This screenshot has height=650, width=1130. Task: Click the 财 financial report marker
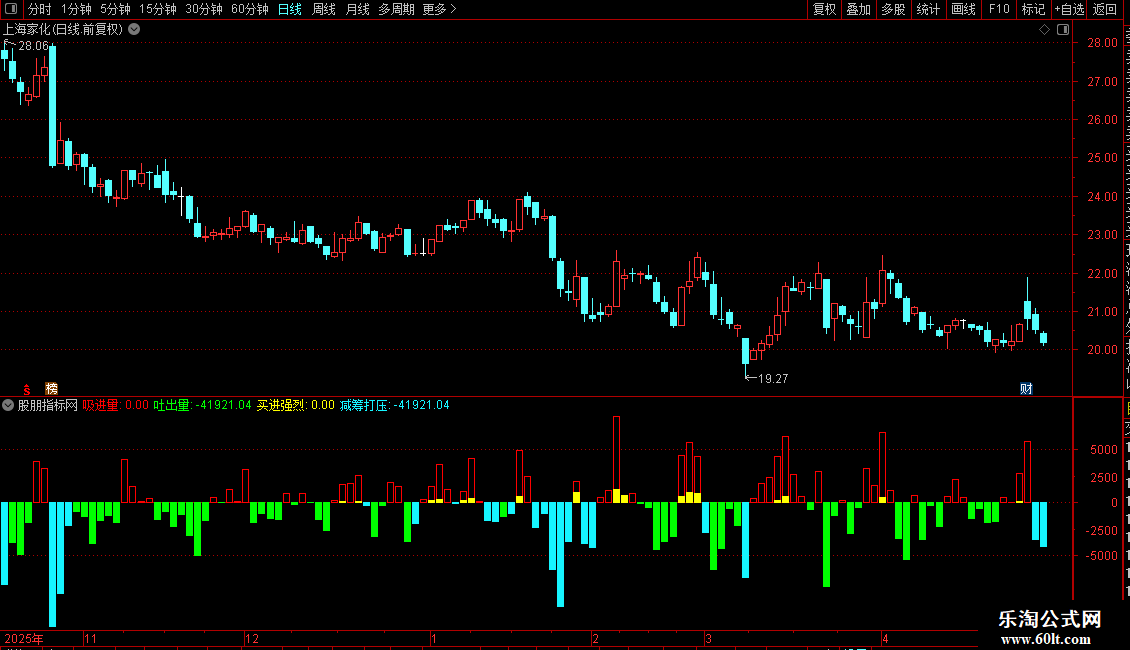(x=1026, y=388)
